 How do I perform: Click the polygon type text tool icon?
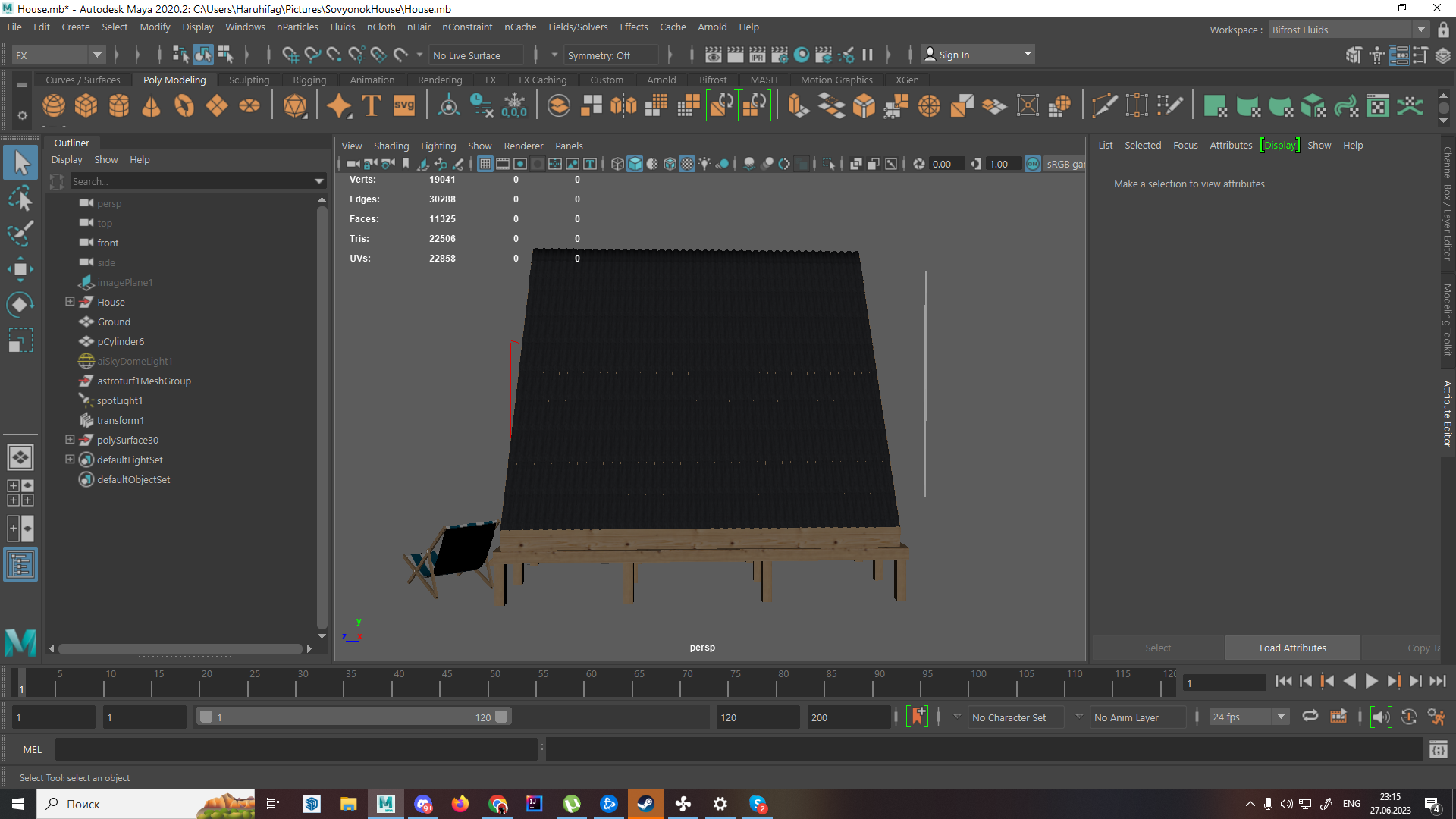[x=372, y=105]
